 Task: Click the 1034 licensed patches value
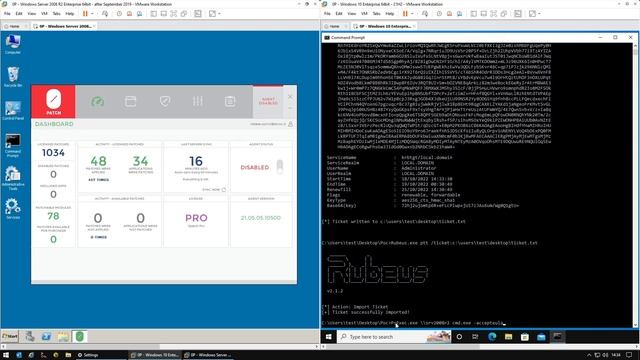(x=53, y=153)
